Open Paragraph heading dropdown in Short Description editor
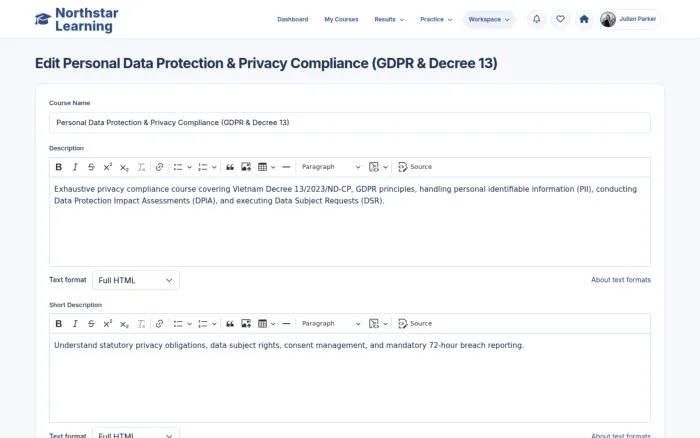Screen dimensions: 700x438 pos(330,324)
